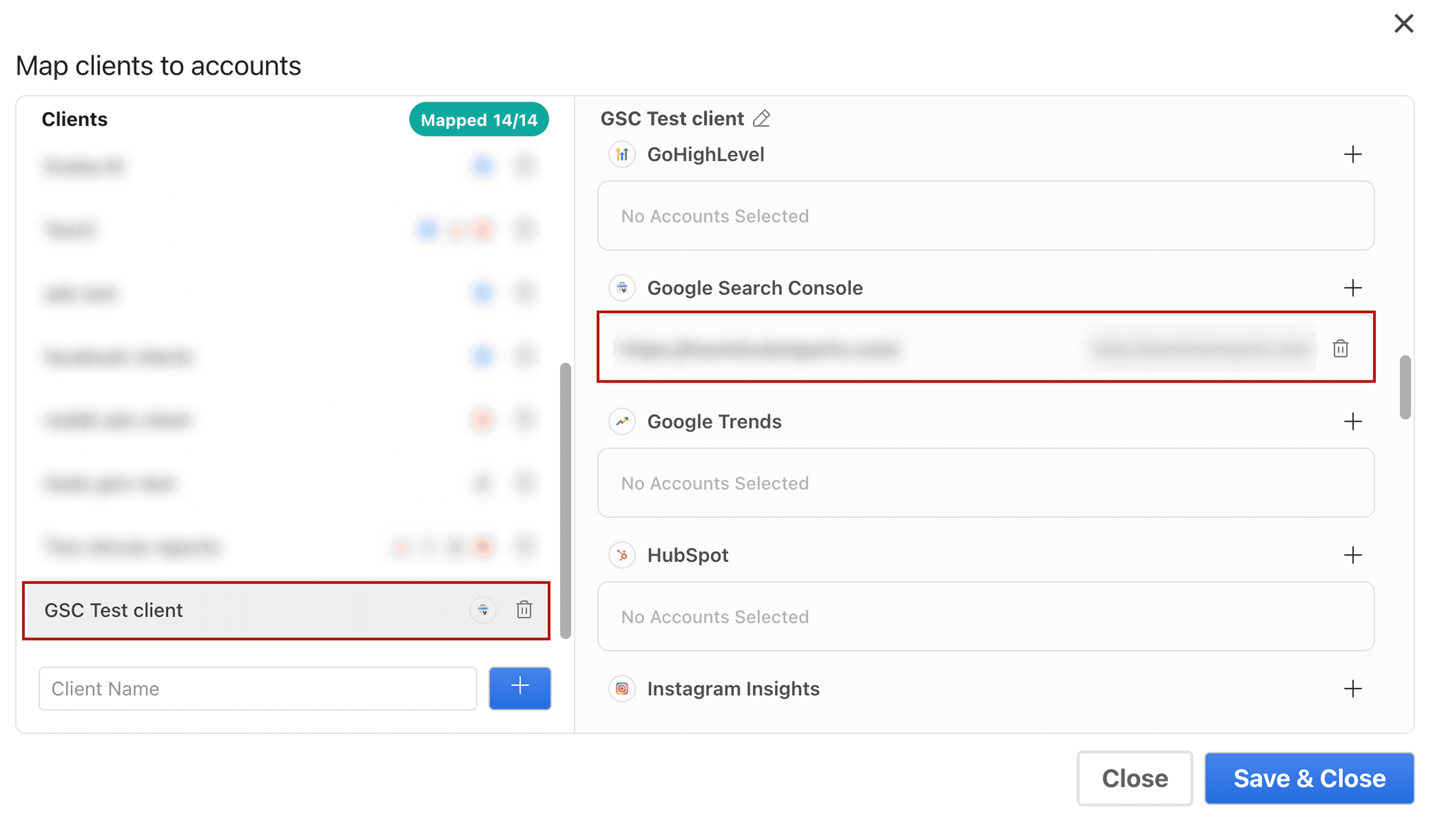The height and width of the screenshot is (840, 1433).
Task: Click the Client Name input field
Action: tap(257, 688)
